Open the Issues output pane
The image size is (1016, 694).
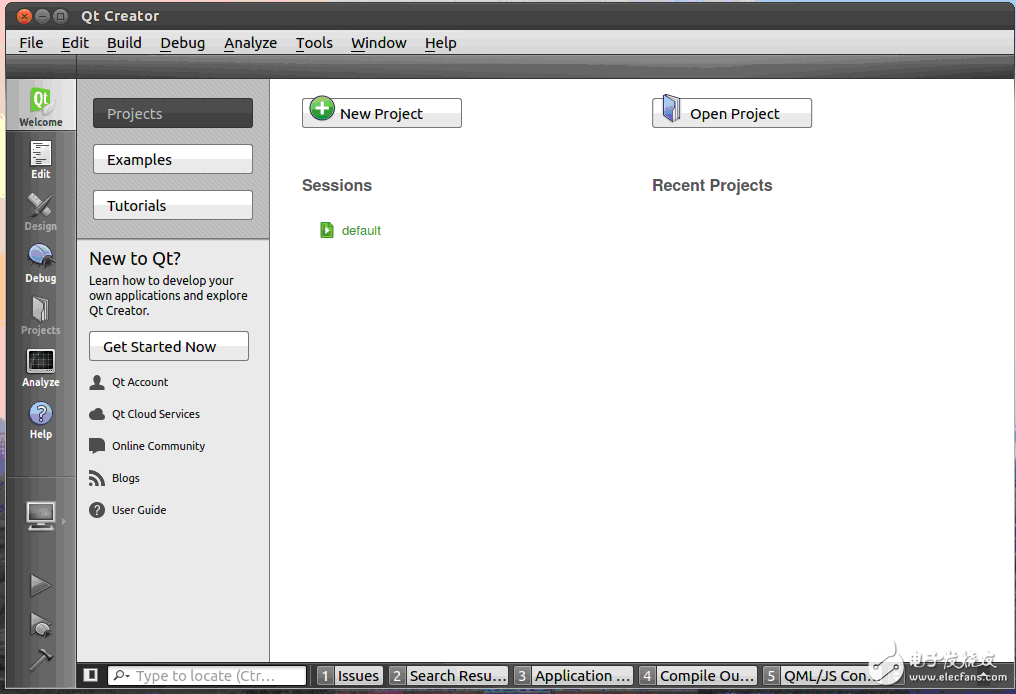tap(350, 676)
